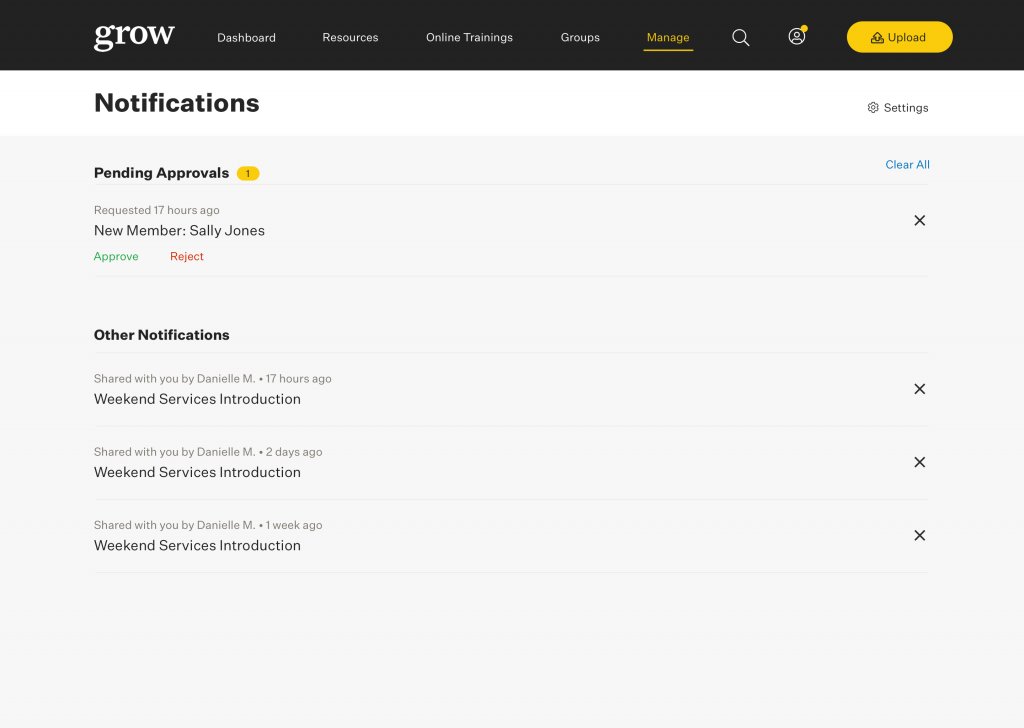Navigate to the Dashboard
The height and width of the screenshot is (728, 1024).
pos(246,37)
